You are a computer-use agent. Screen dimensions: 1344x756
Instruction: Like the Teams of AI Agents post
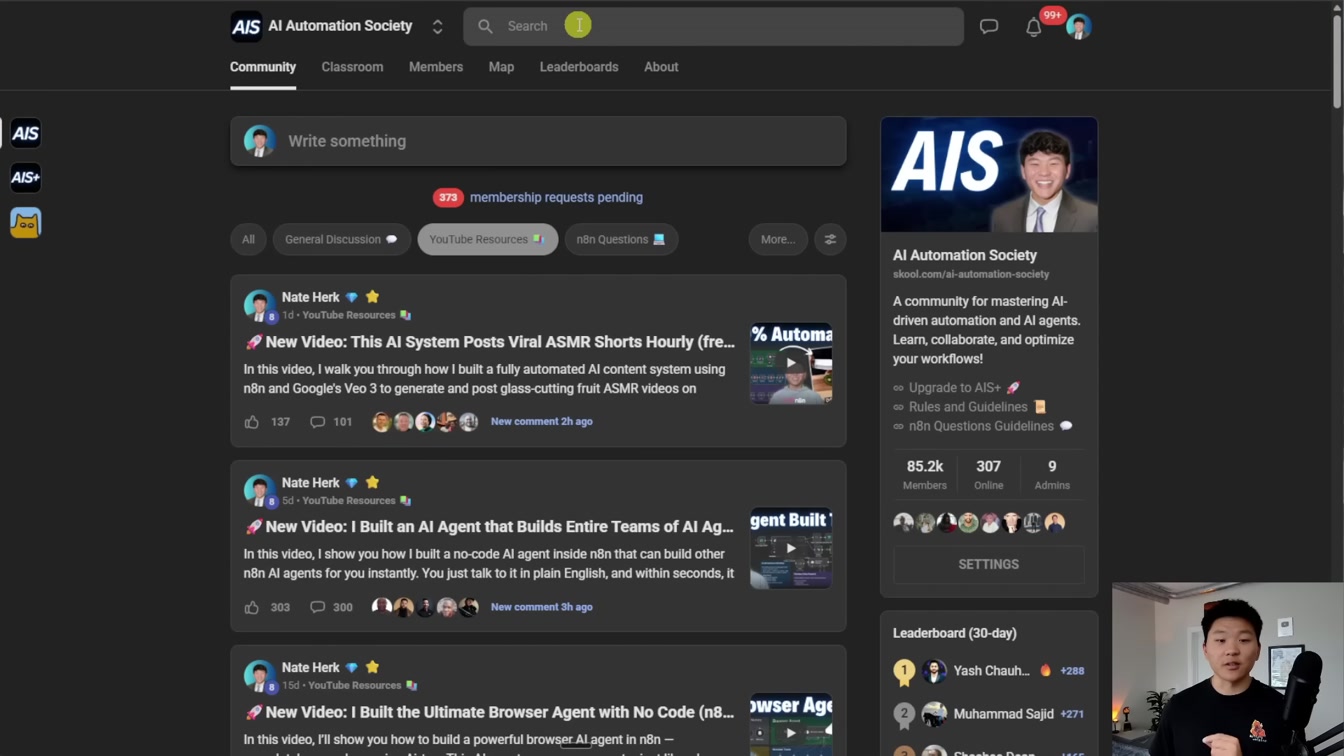pos(252,607)
